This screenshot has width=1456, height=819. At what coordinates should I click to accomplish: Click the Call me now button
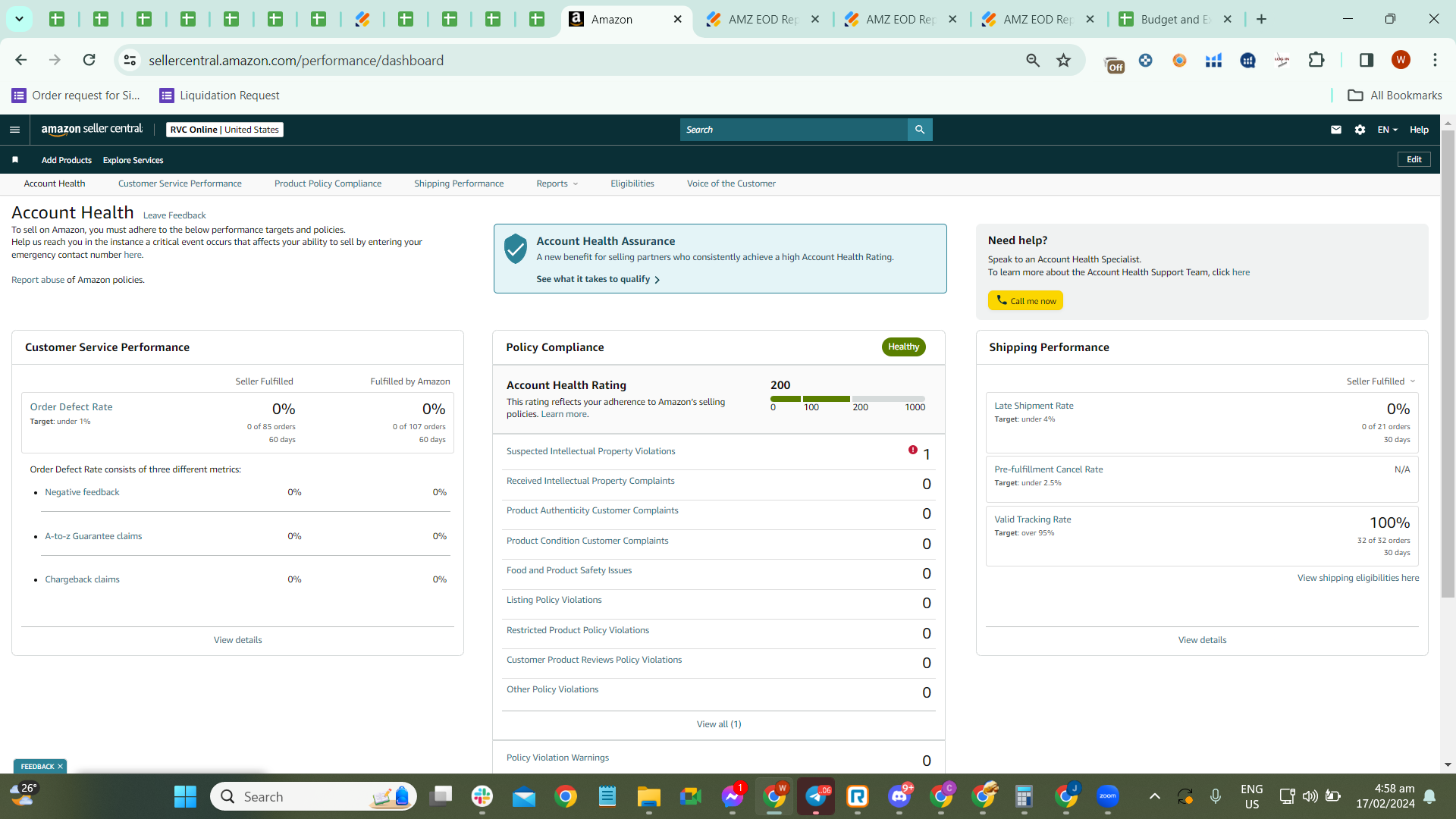point(1025,301)
